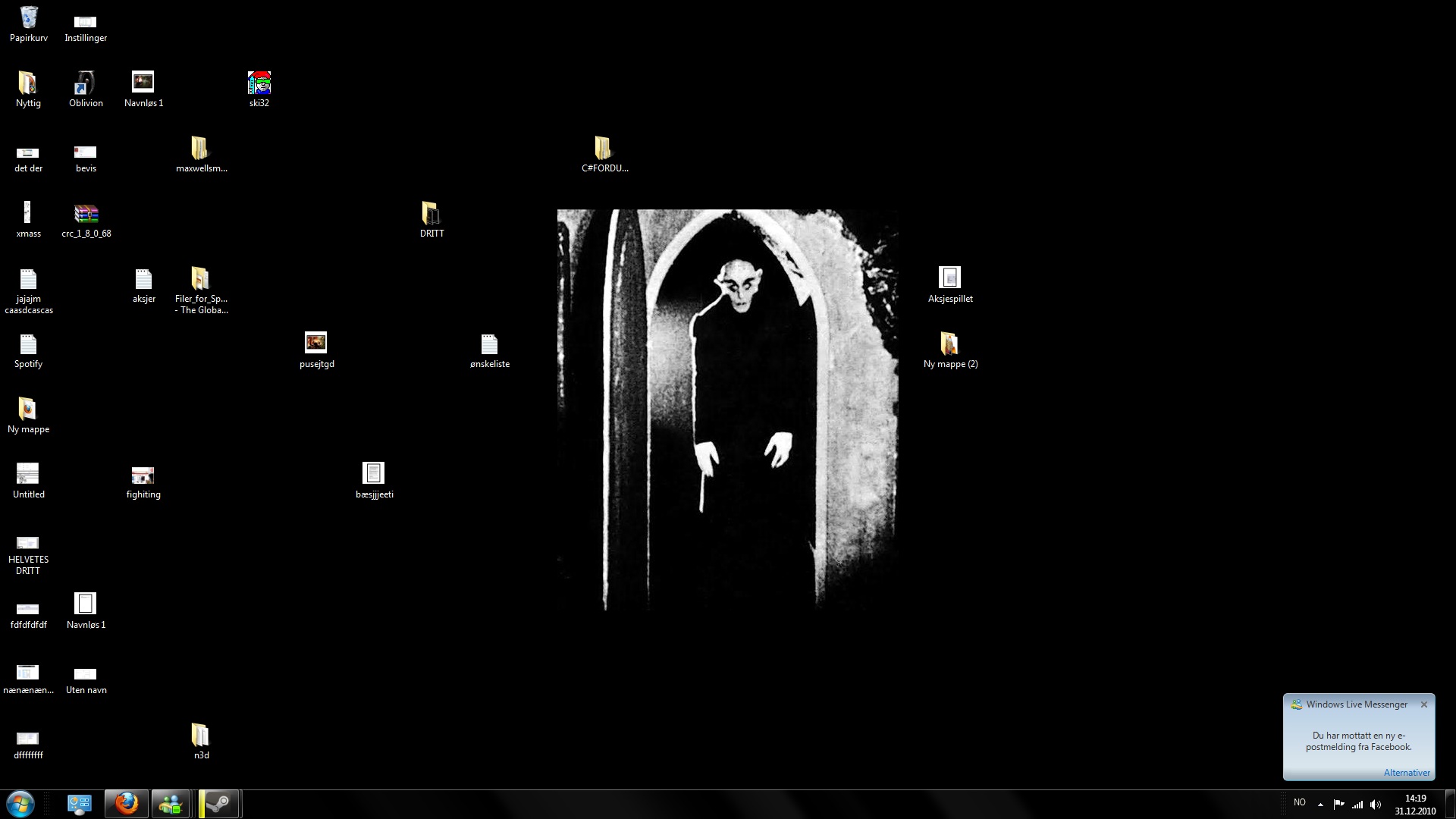Image resolution: width=1456 pixels, height=819 pixels.
Task: Open the Navnløs 1 document near fdfdfdfdf
Action: [86, 611]
